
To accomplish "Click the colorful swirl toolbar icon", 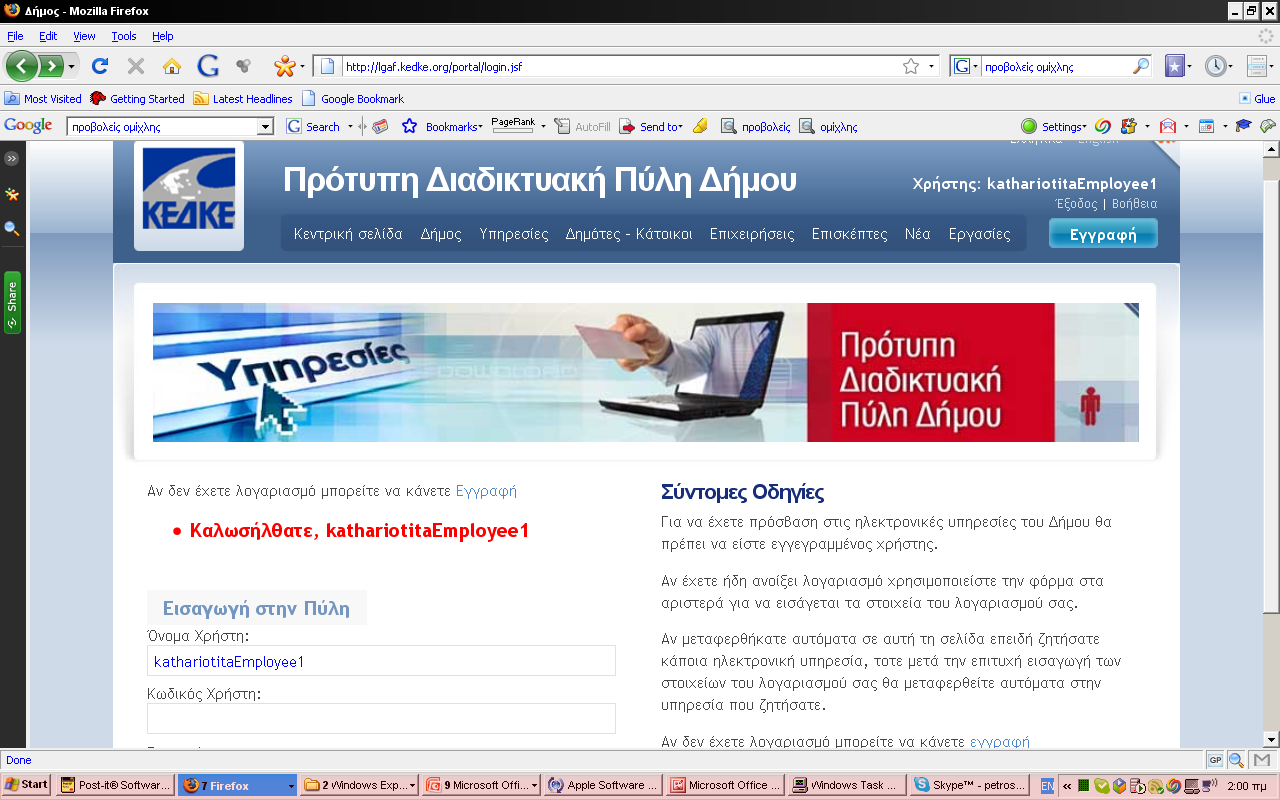I will (x=1103, y=127).
